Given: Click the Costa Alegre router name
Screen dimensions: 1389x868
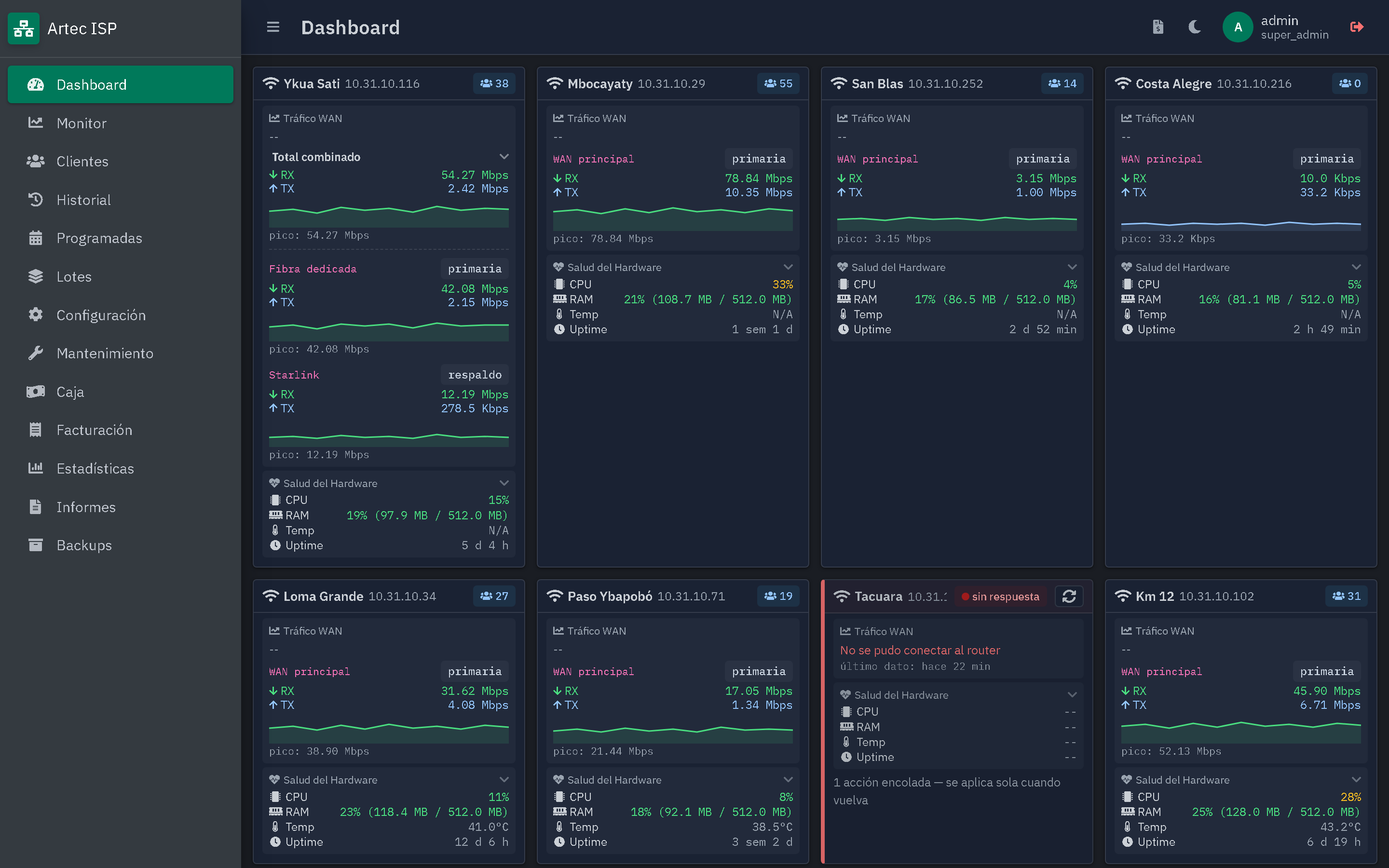Looking at the screenshot, I should tap(1173, 84).
